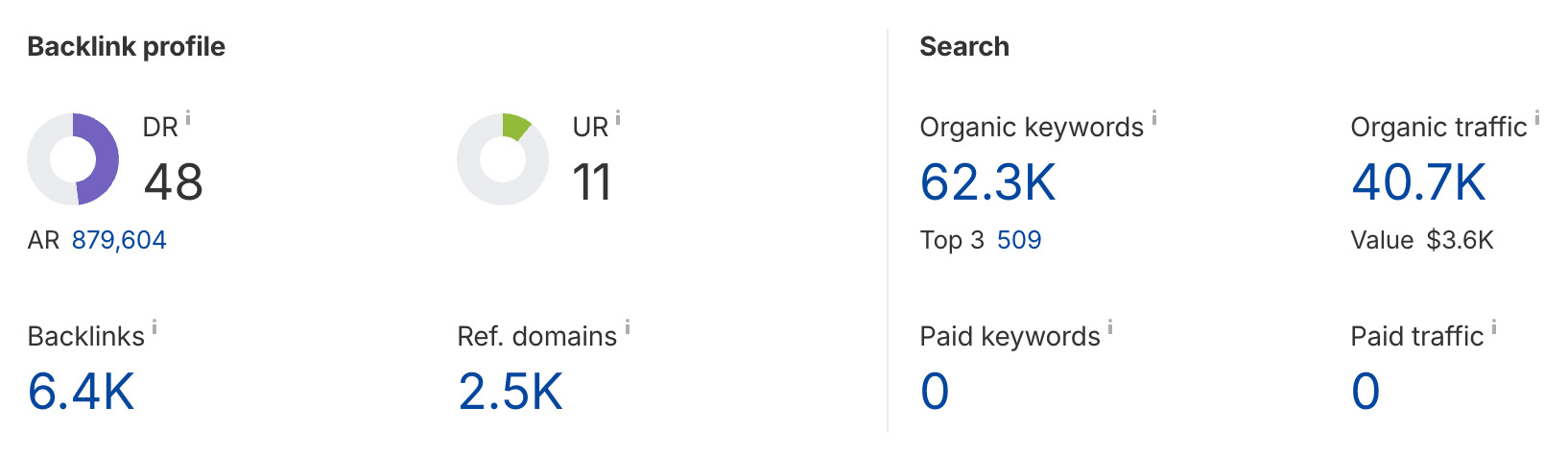1568x455 pixels.
Task: Open the 2.5K Ref. domains report
Action: [511, 392]
